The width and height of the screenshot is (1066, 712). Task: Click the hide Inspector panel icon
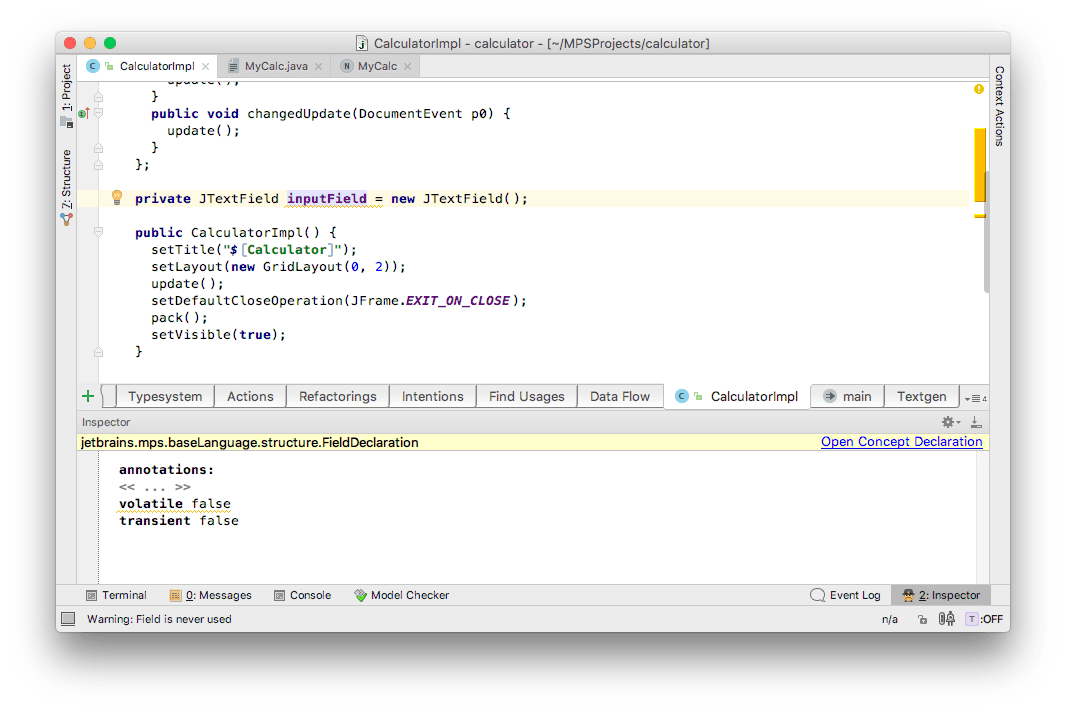click(x=975, y=423)
